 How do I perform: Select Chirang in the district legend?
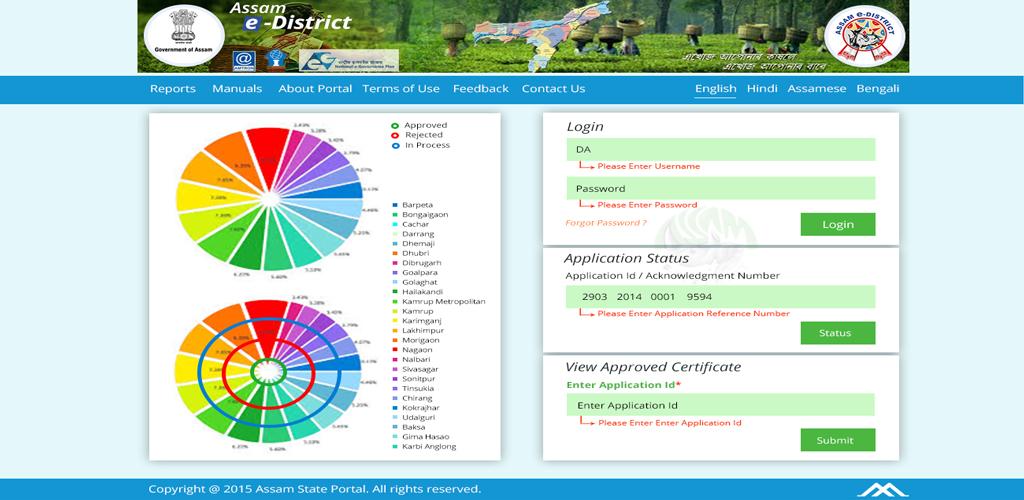pyautogui.click(x=417, y=398)
